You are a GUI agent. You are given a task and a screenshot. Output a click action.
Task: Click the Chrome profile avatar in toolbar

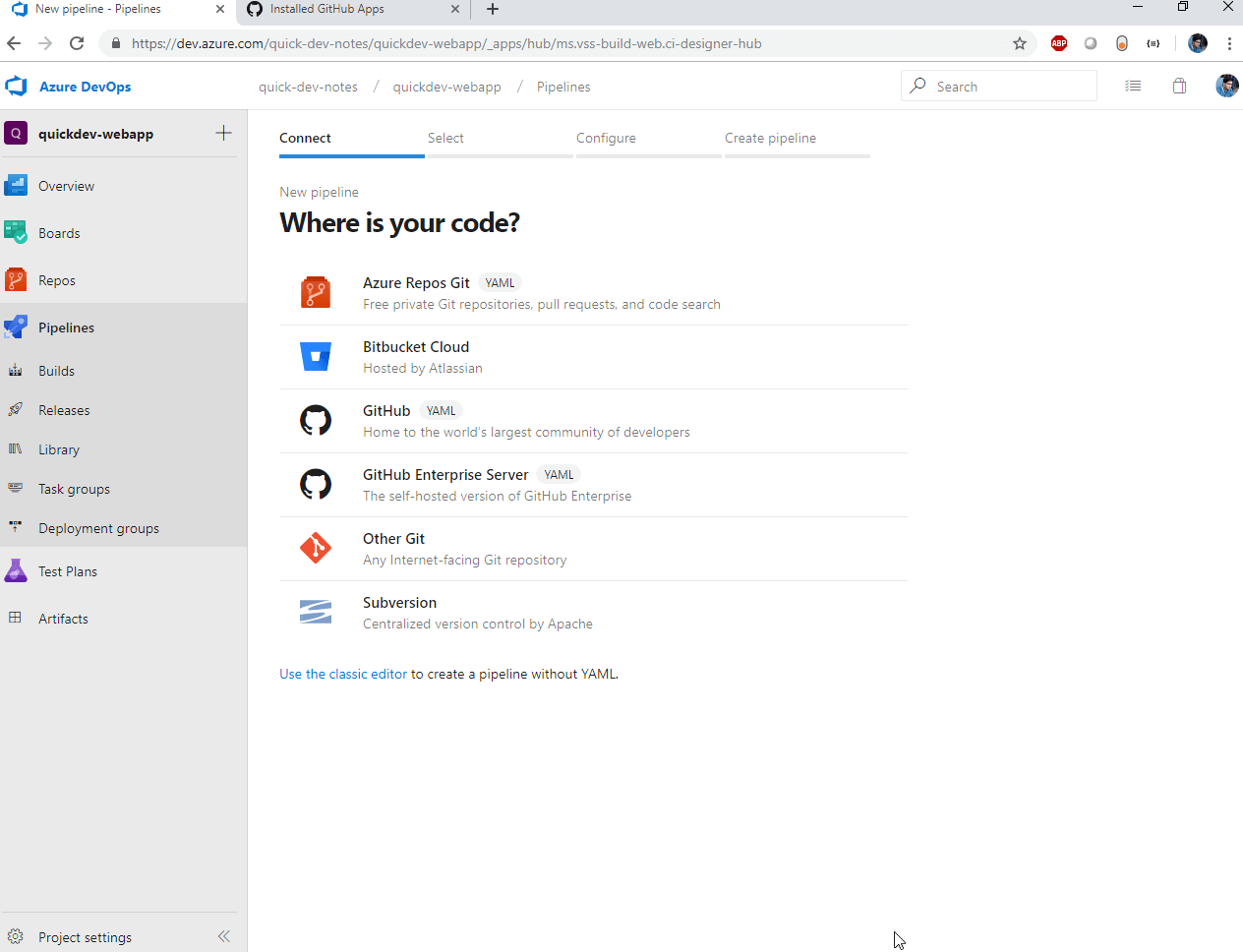pos(1198,43)
